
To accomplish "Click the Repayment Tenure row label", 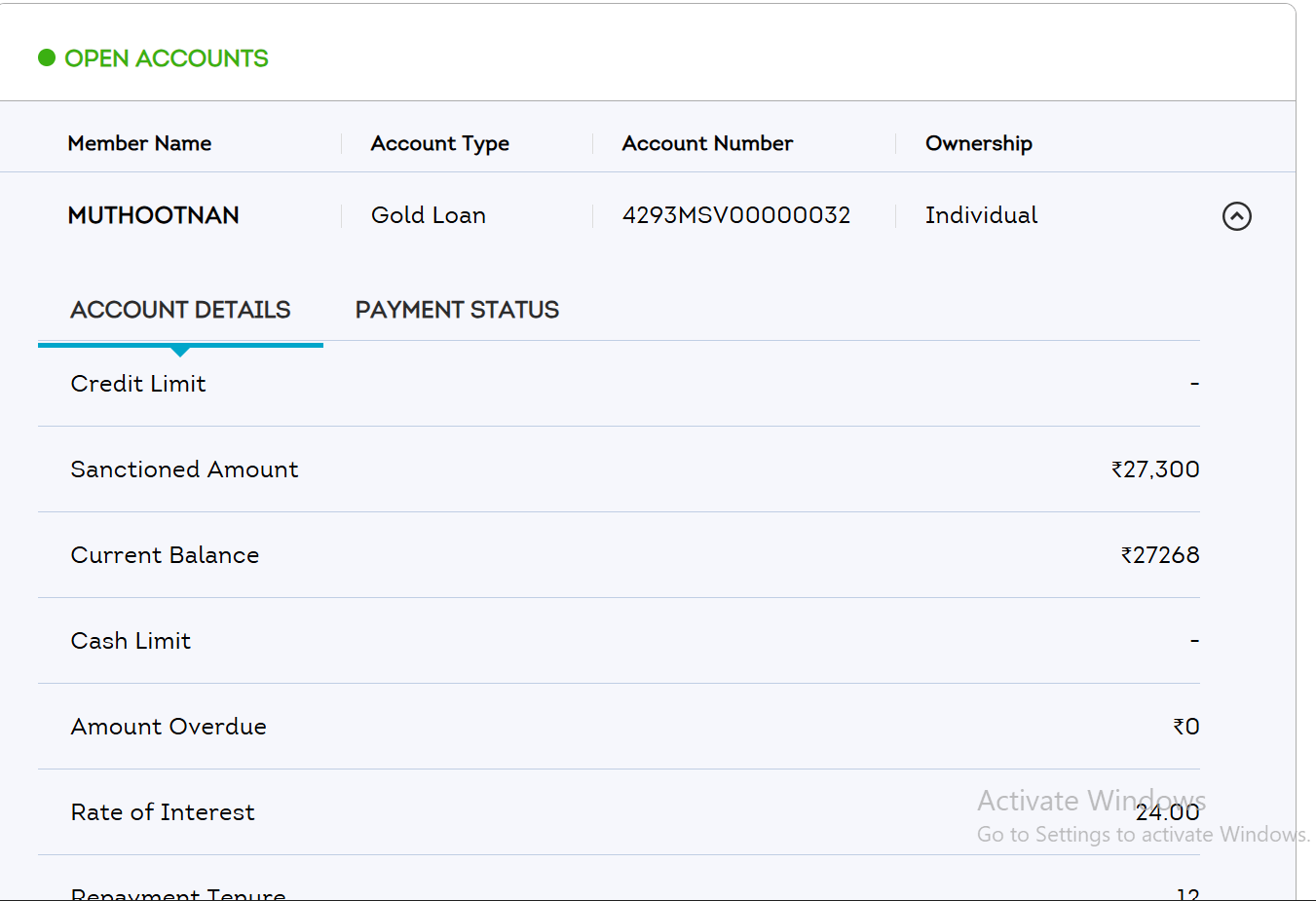I will (x=178, y=893).
